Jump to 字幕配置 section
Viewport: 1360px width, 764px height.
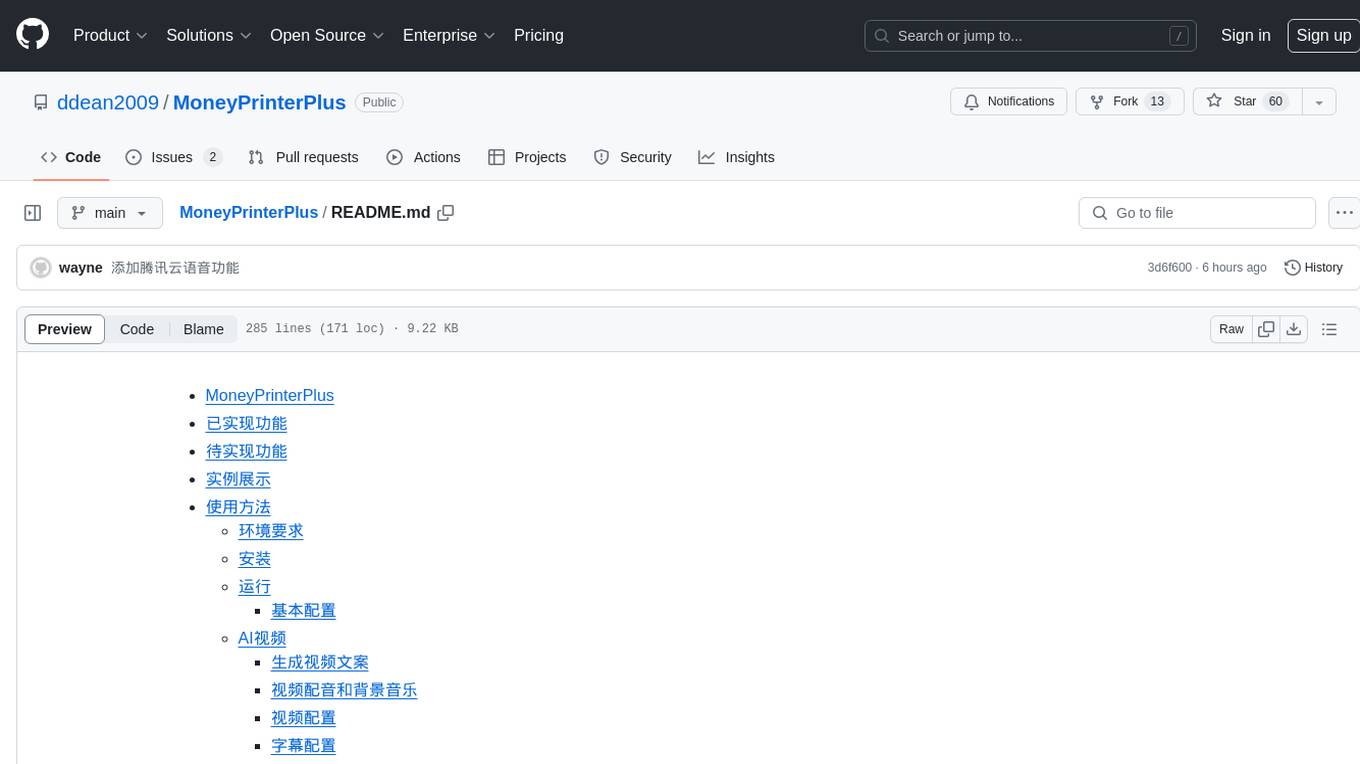(x=303, y=746)
